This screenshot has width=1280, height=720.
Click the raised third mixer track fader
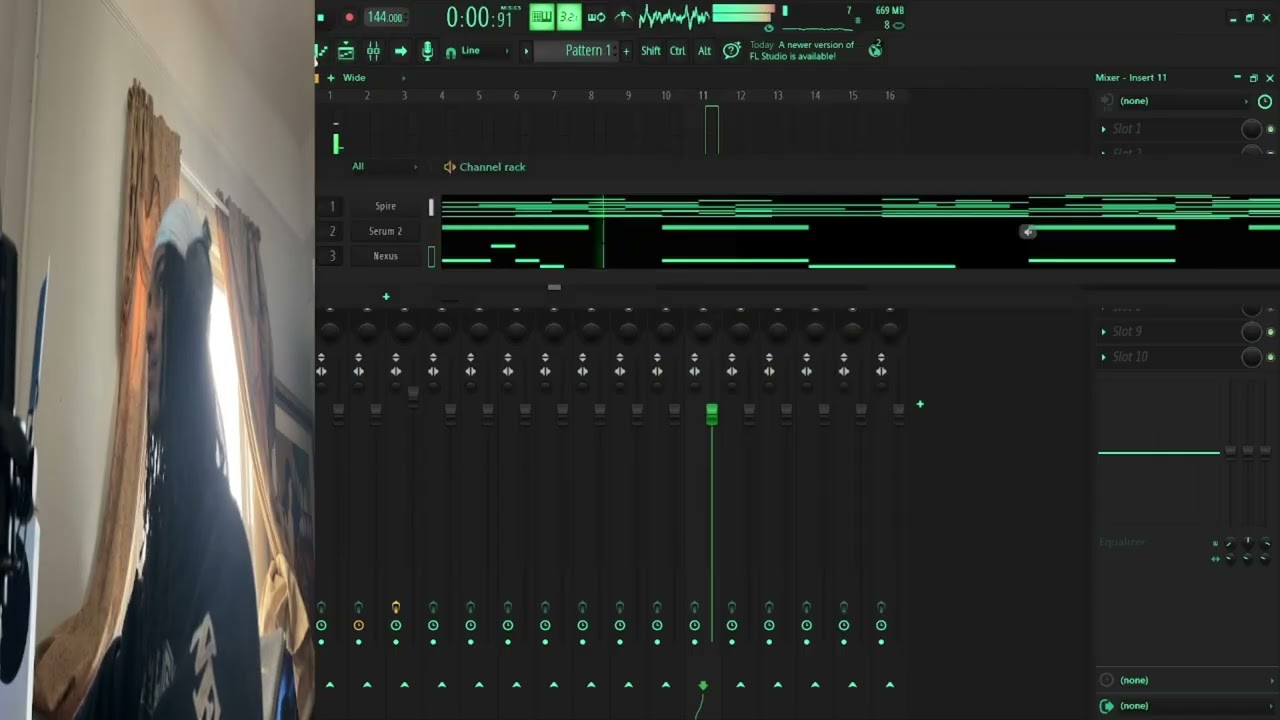point(413,396)
